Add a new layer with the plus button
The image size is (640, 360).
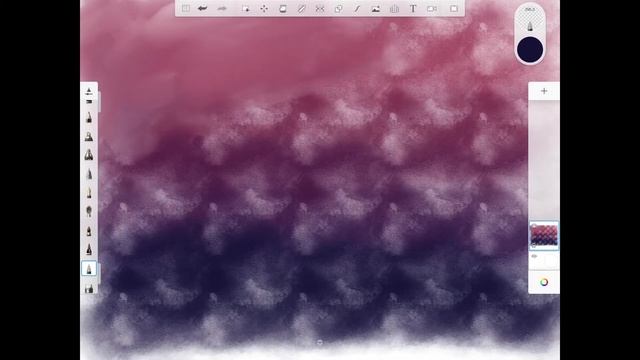[544, 91]
